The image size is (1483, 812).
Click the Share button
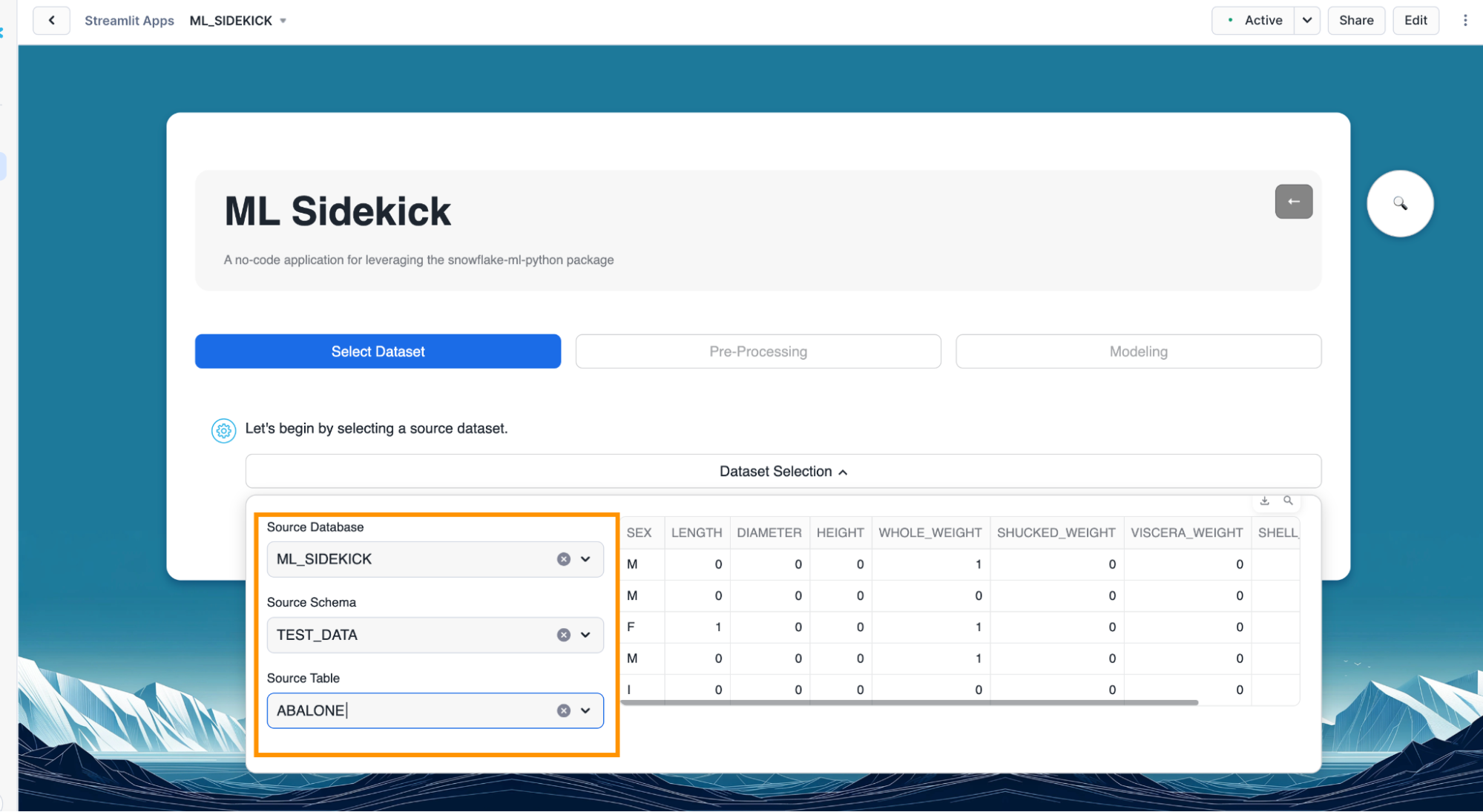tap(1355, 20)
